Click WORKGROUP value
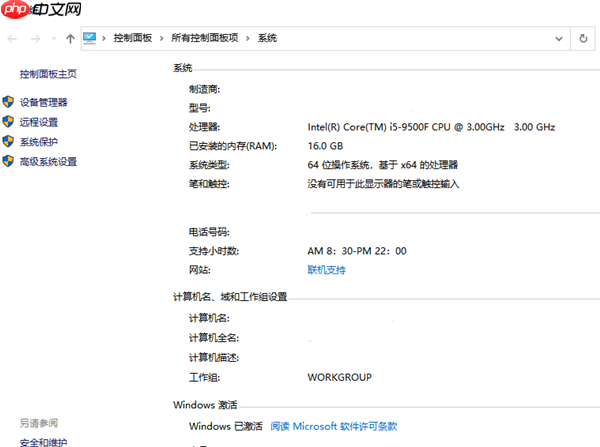This screenshot has width=600, height=447. pos(339,377)
